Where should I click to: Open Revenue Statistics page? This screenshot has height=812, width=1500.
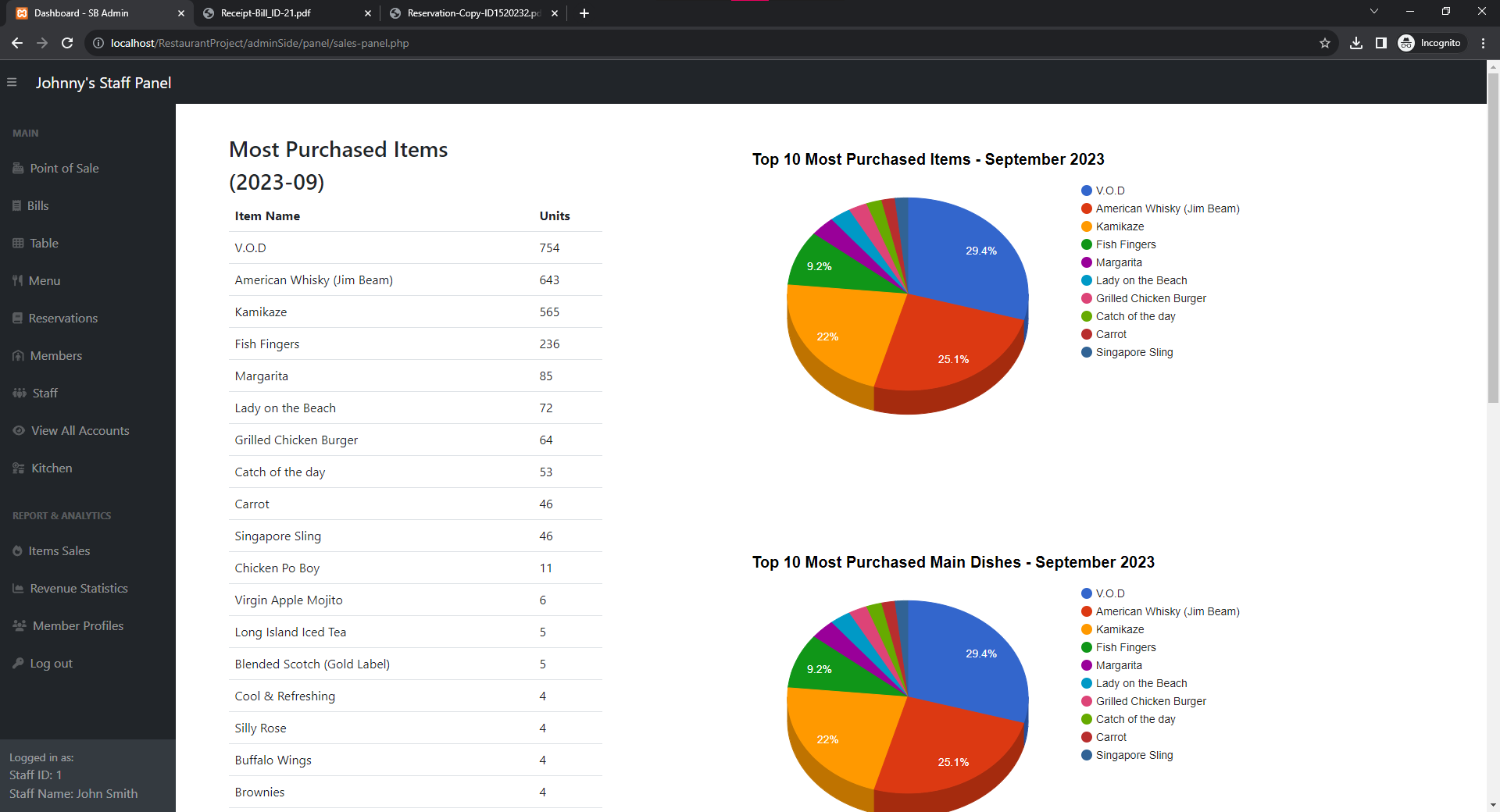[x=78, y=588]
